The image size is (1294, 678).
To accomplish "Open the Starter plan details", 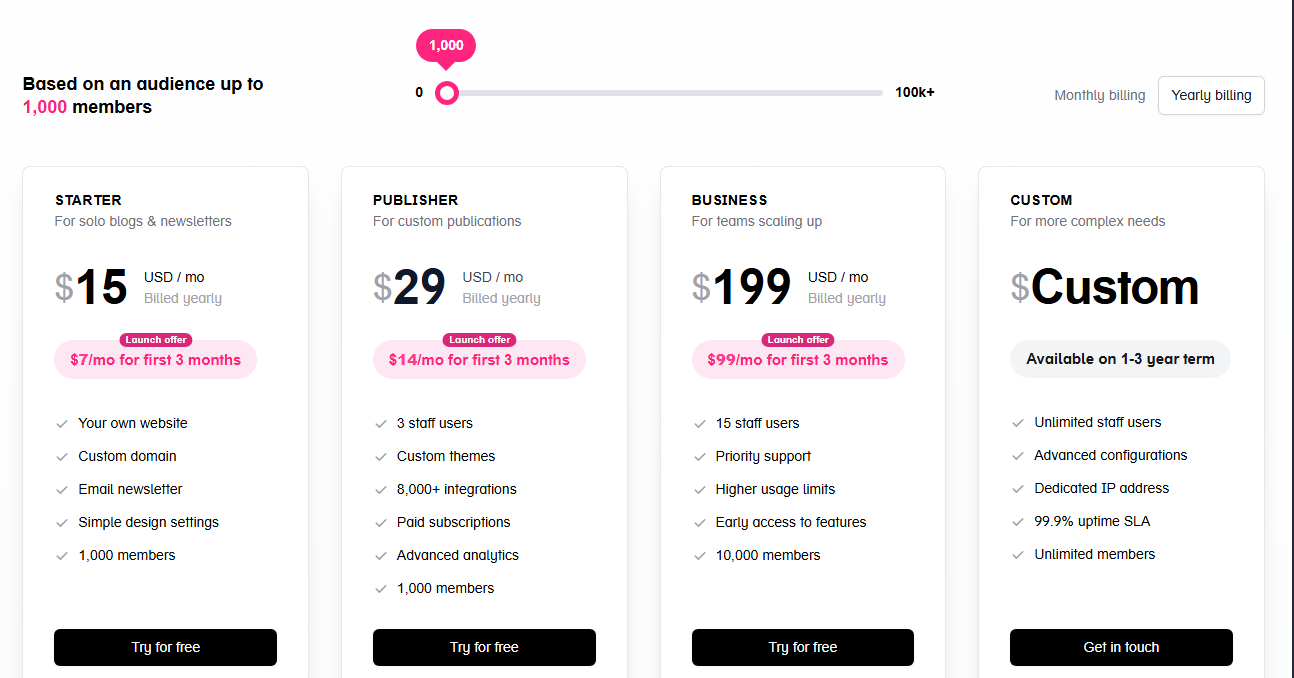I will click(x=88, y=200).
